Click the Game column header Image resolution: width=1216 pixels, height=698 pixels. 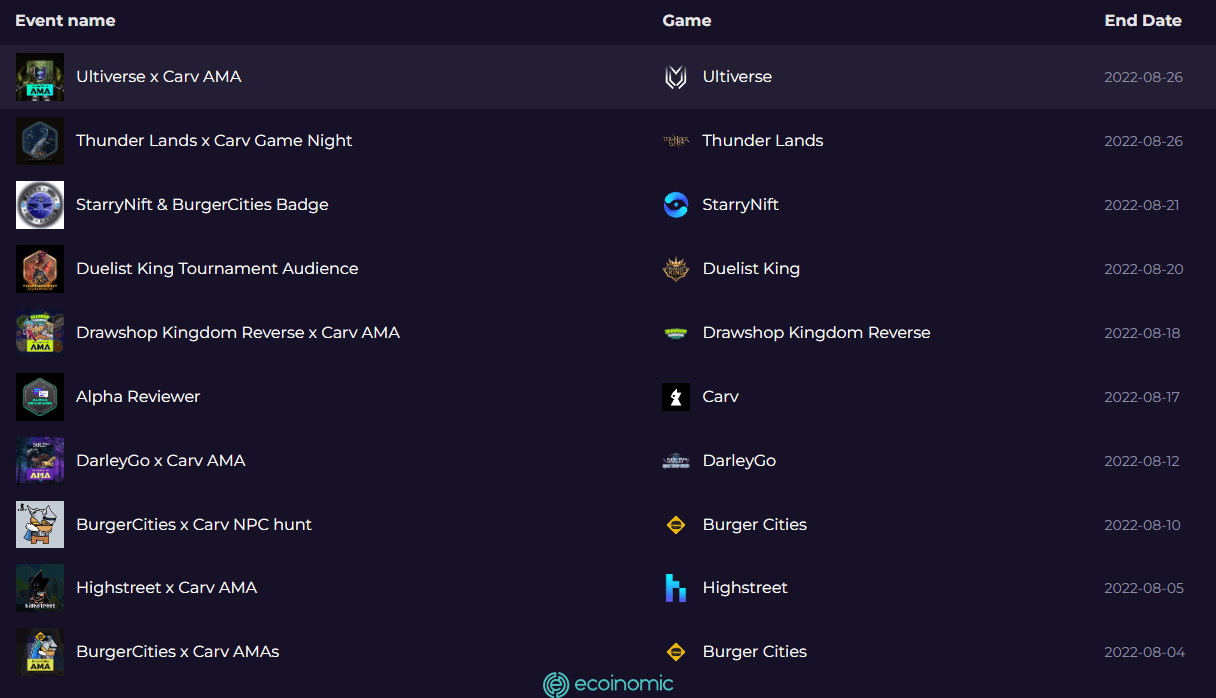(687, 20)
